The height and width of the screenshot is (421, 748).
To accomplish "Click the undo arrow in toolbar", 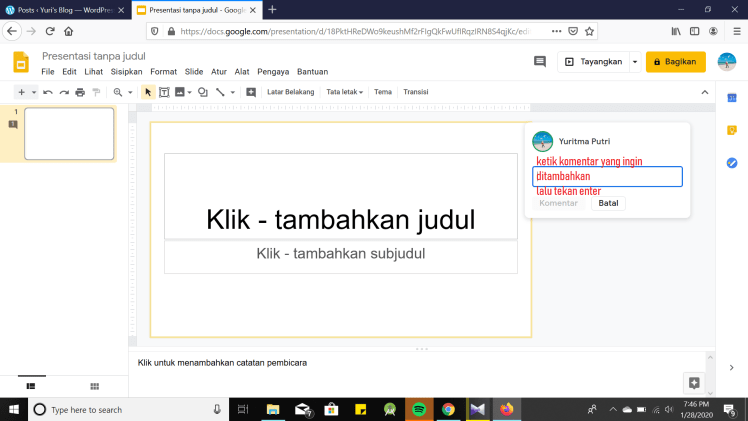I will (47, 92).
